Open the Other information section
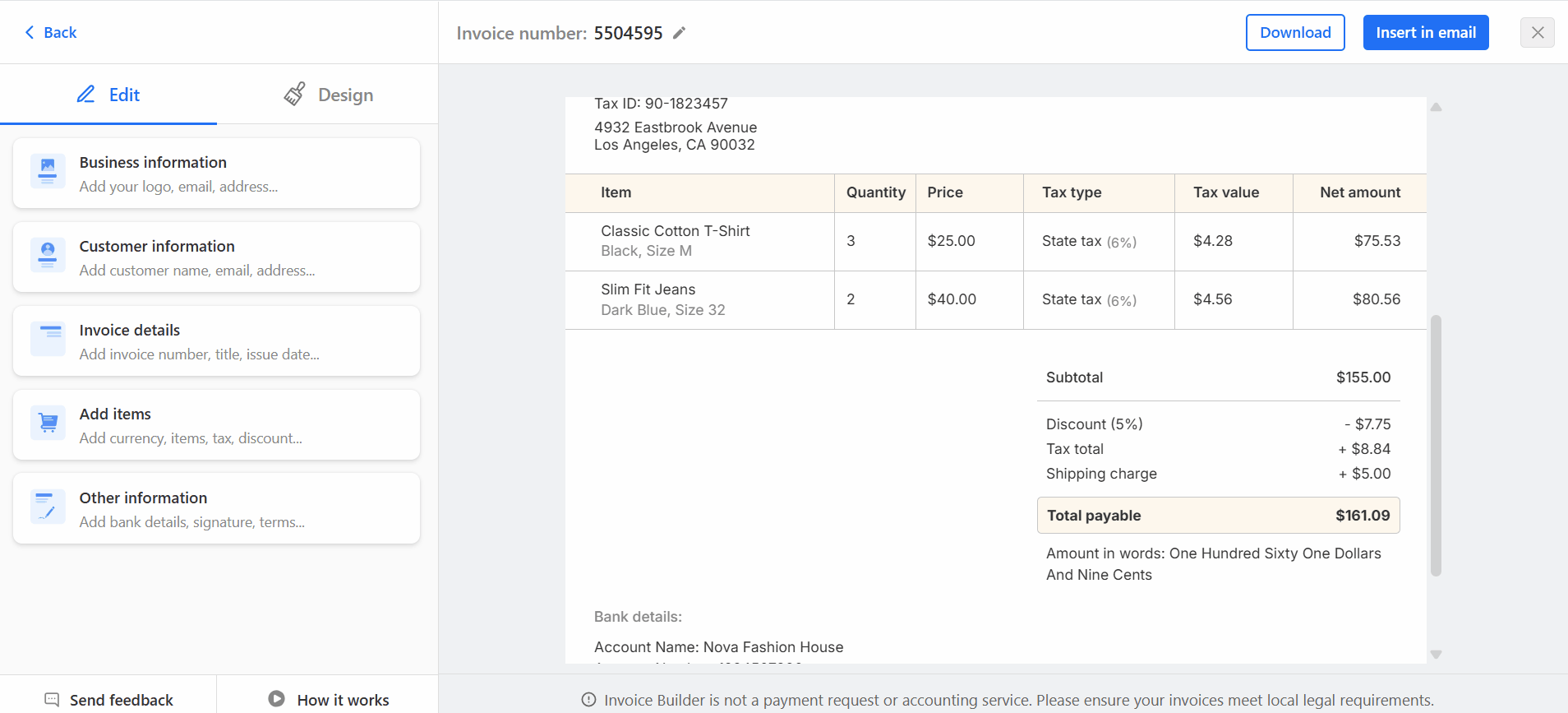The height and width of the screenshot is (713, 1568). [x=216, y=508]
